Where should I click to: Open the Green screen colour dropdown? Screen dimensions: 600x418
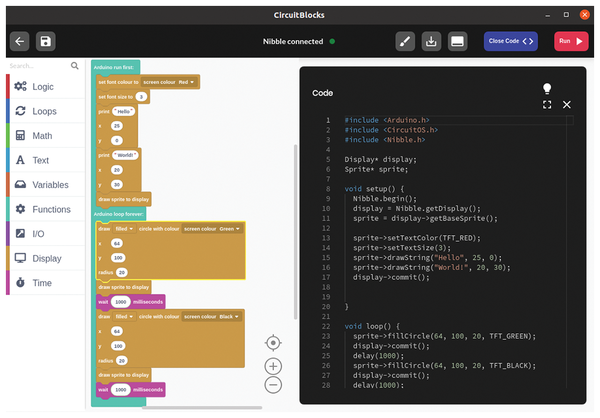pos(212,229)
